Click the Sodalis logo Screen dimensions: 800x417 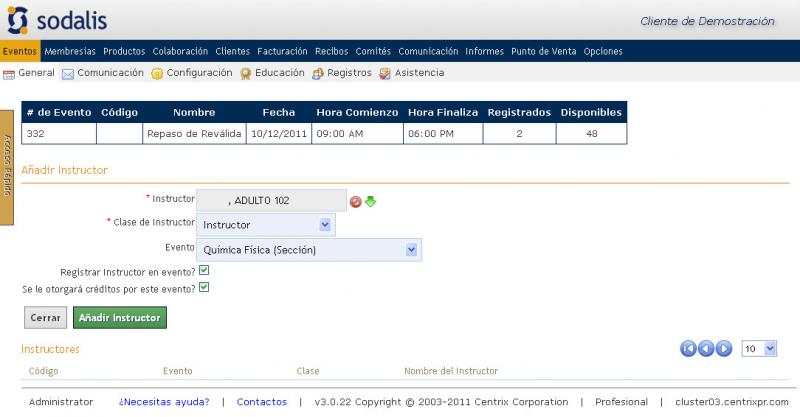point(56,20)
